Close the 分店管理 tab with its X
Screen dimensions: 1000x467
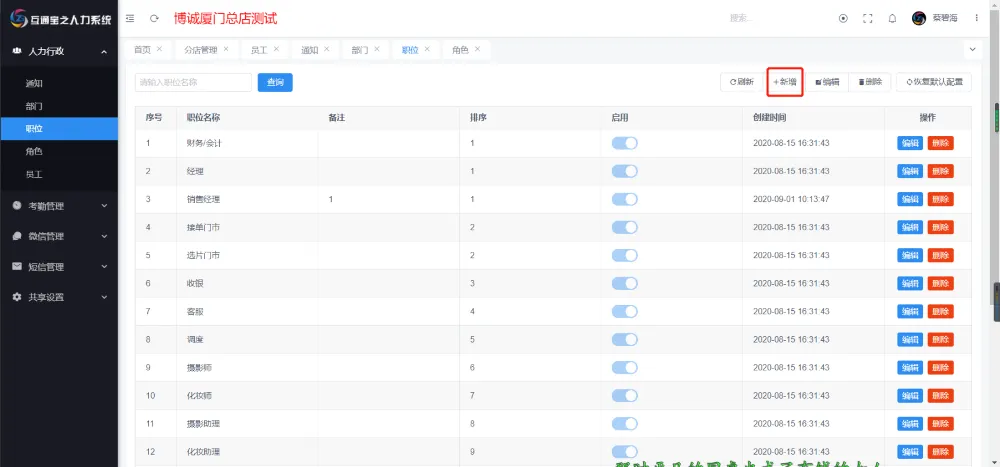(x=226, y=49)
